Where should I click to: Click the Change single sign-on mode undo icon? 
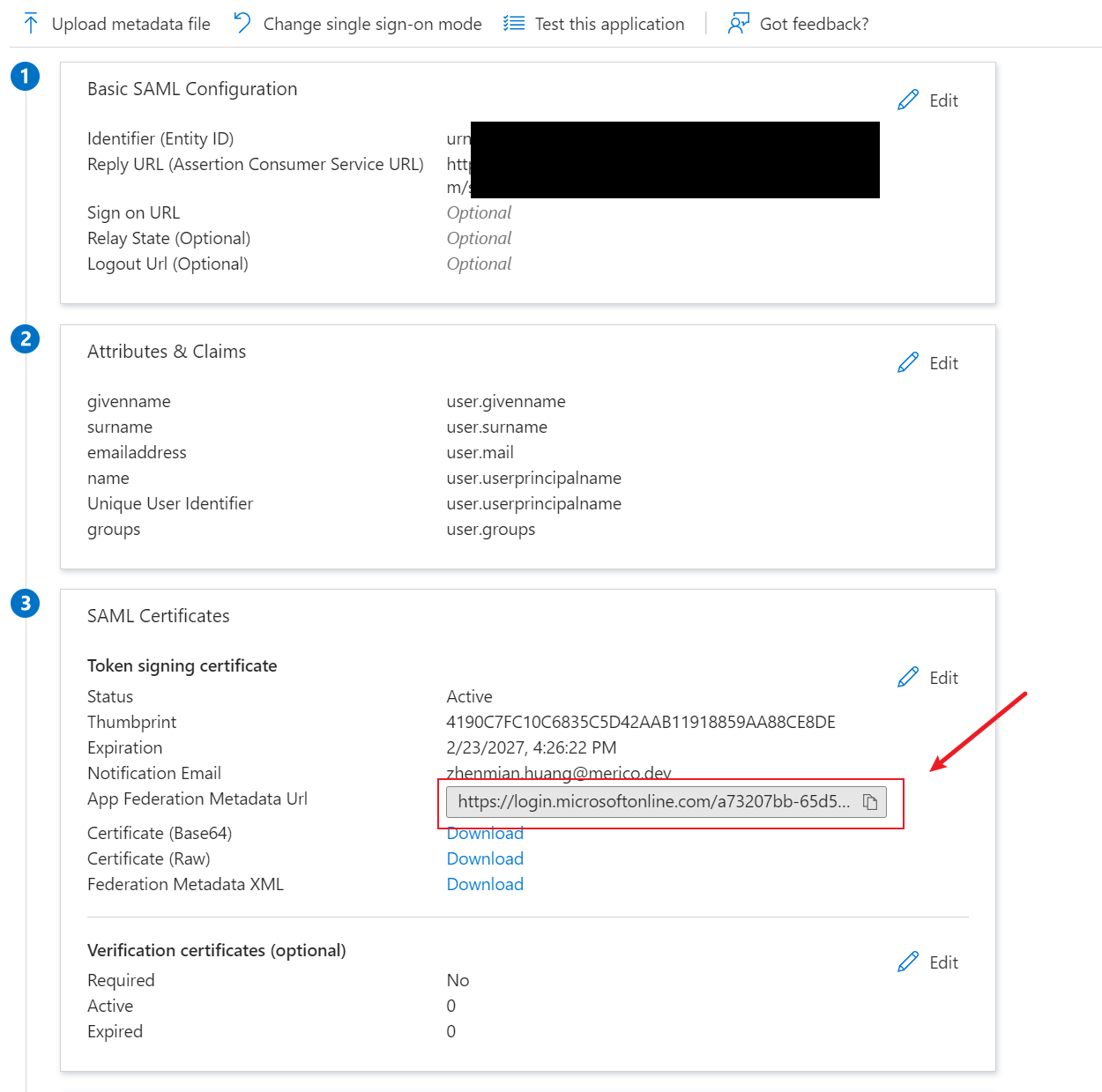(242, 23)
